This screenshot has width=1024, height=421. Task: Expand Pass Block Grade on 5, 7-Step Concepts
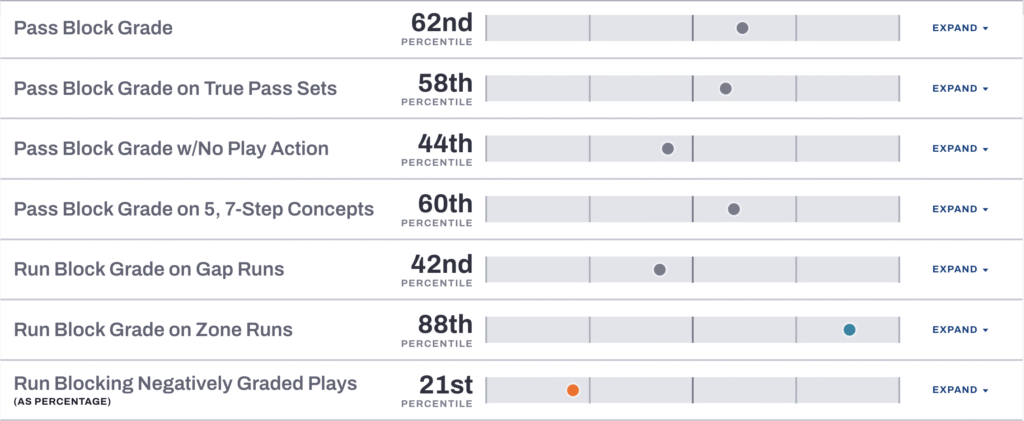[959, 209]
